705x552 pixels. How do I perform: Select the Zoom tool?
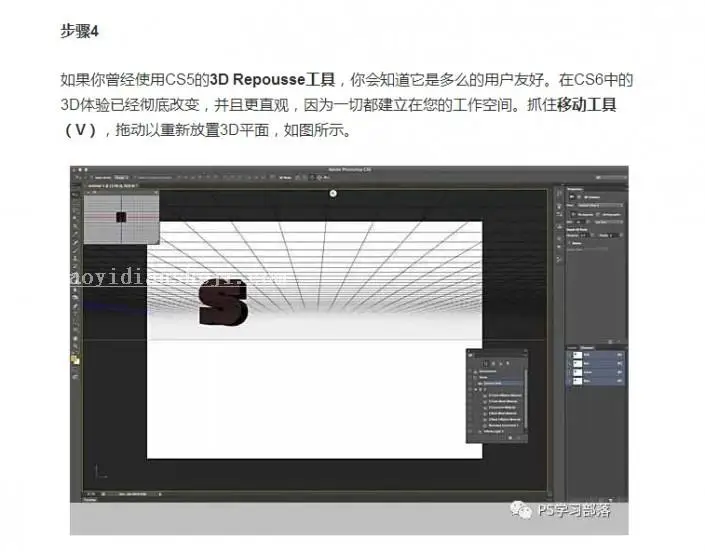75,346
